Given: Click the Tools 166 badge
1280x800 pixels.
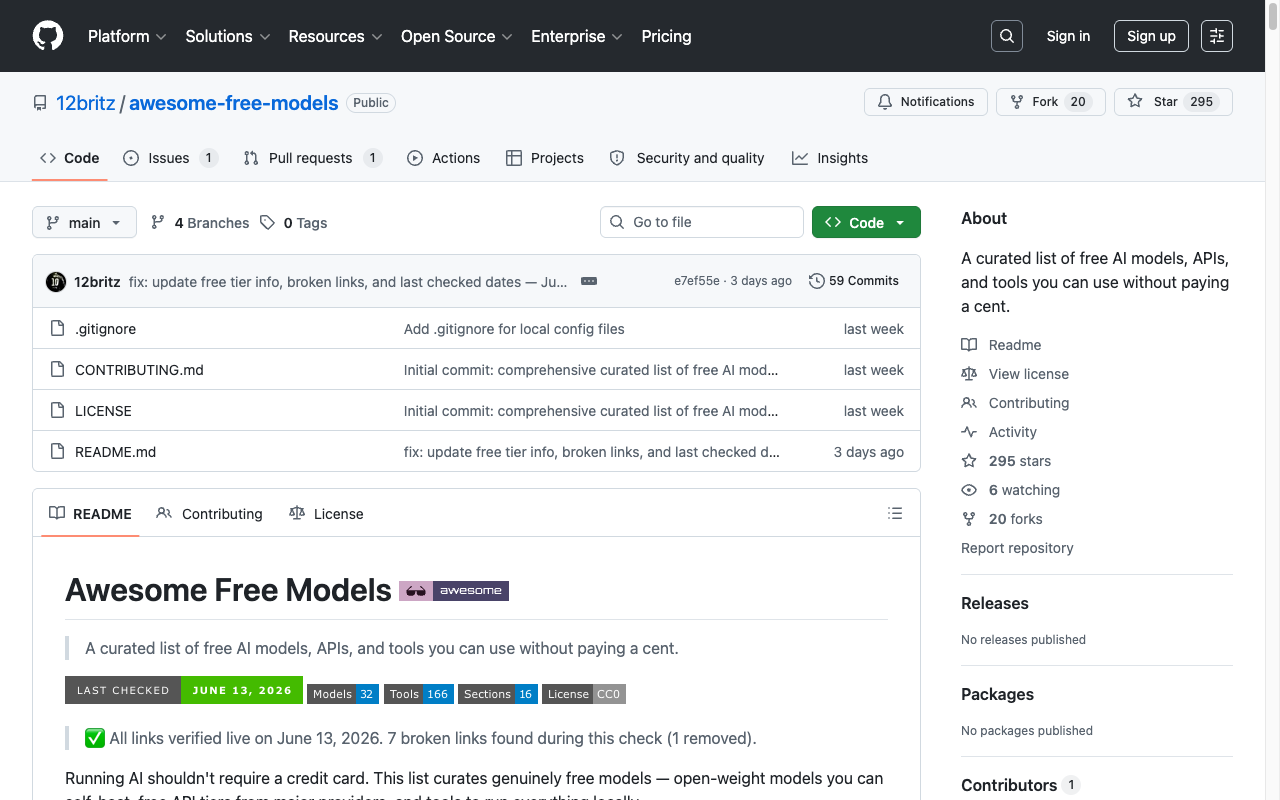Looking at the screenshot, I should (x=419, y=694).
